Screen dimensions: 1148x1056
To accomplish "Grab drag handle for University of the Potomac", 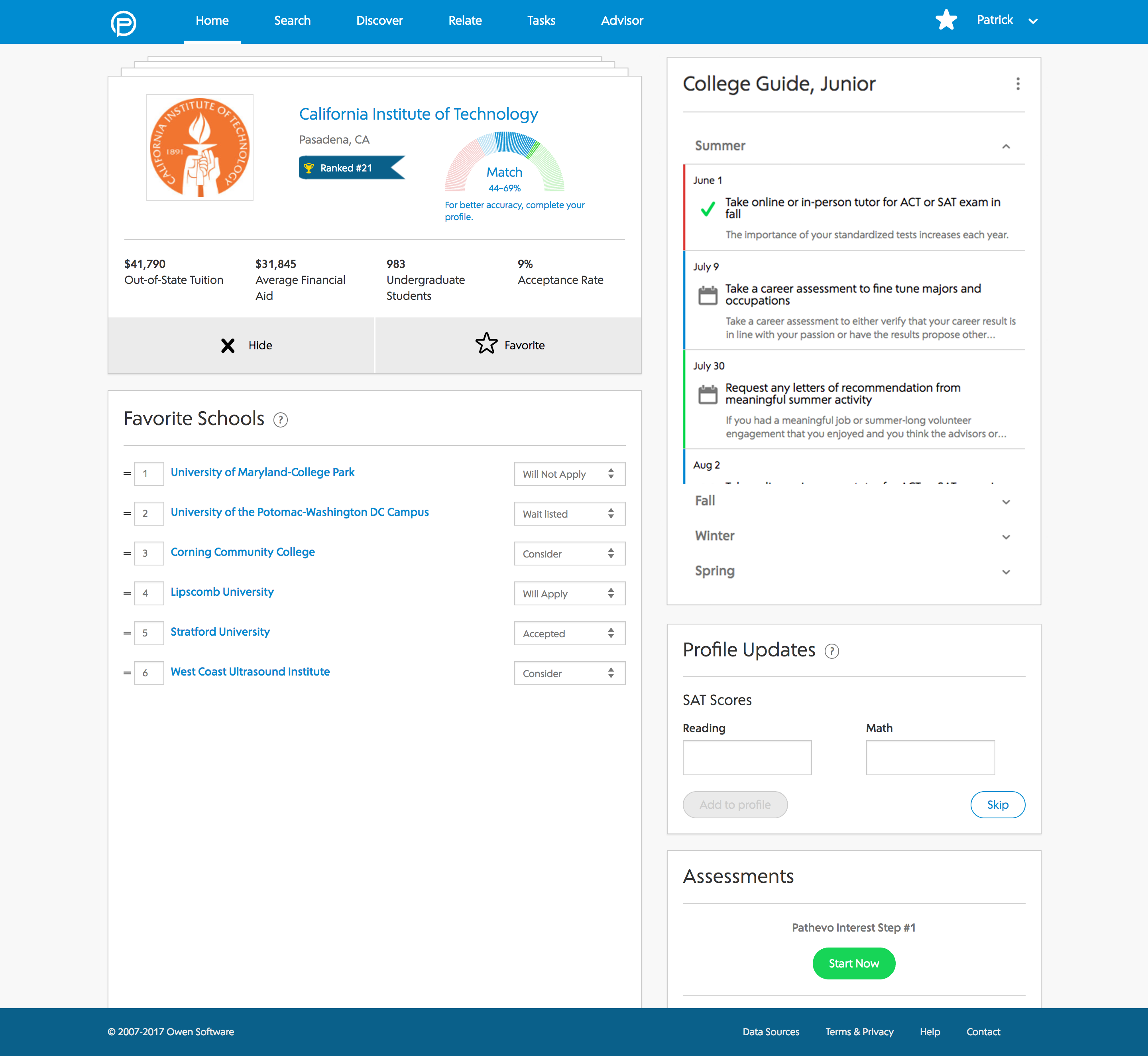I will coord(127,514).
